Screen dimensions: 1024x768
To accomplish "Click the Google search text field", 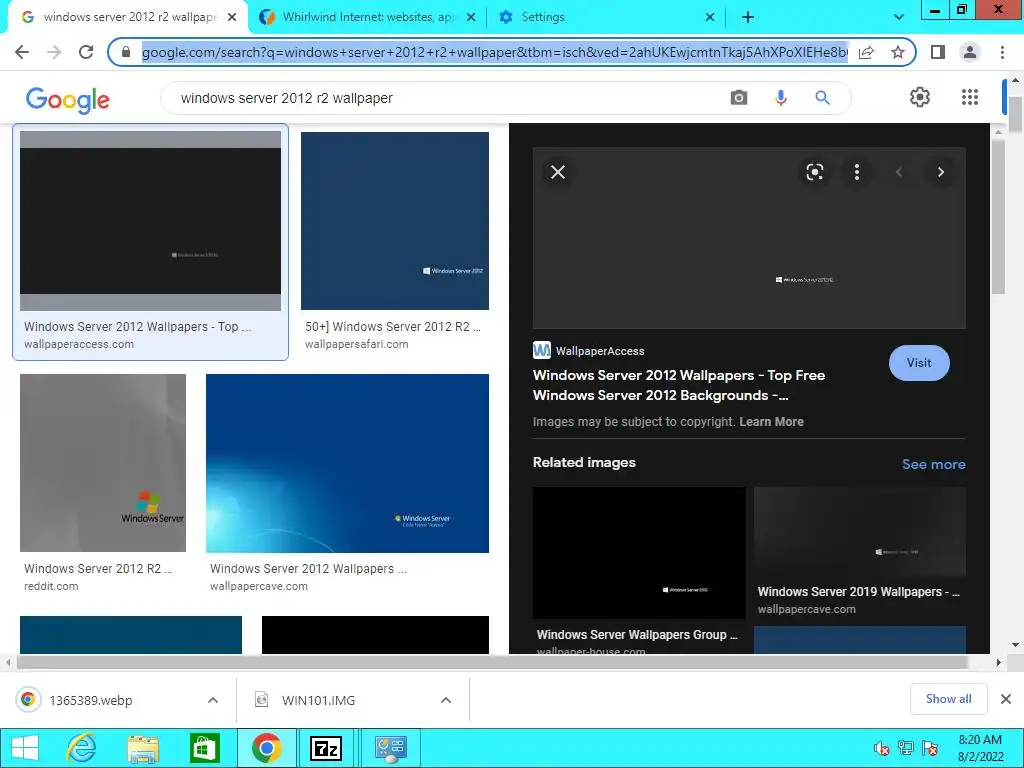I will [451, 98].
